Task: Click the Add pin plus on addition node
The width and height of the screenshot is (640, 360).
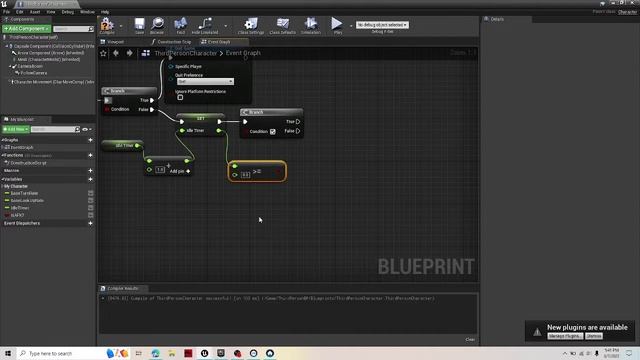Action: tap(188, 171)
